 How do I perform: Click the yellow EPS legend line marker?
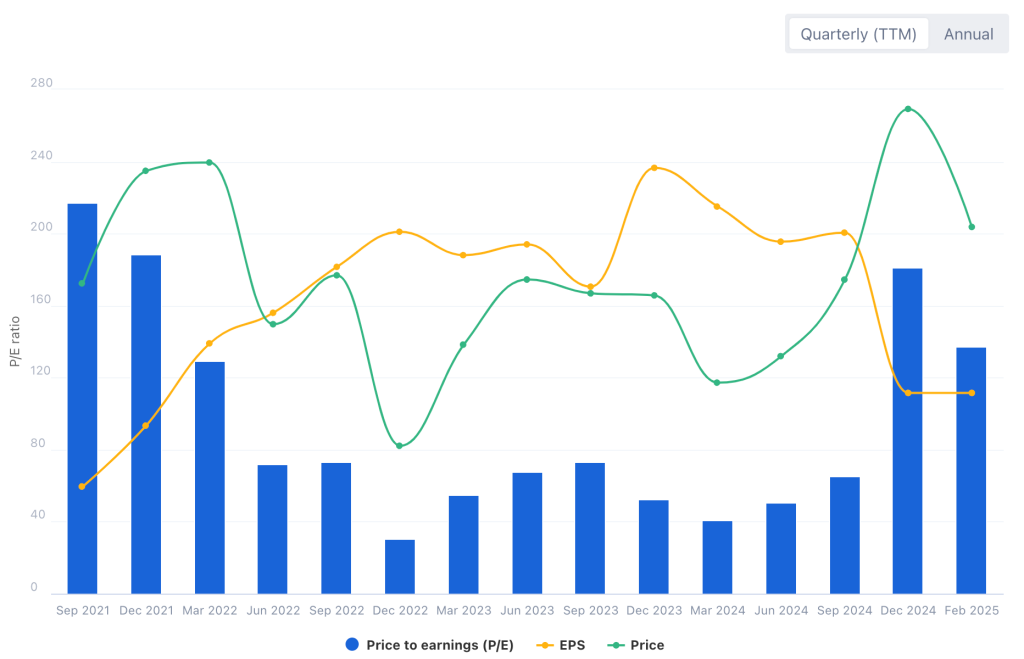click(545, 645)
